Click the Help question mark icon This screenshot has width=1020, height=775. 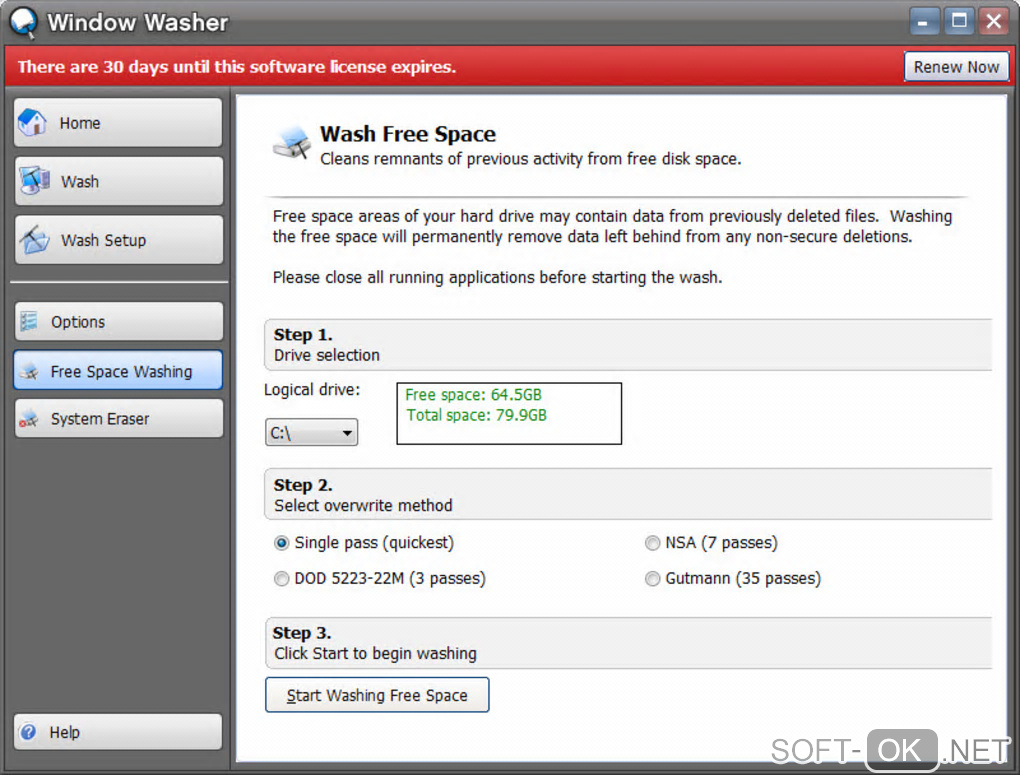[28, 732]
